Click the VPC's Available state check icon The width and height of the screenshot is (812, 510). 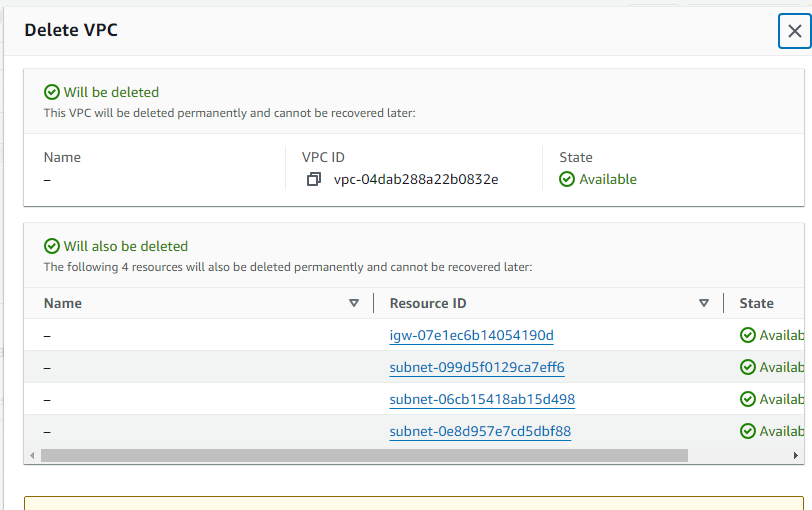tap(567, 180)
